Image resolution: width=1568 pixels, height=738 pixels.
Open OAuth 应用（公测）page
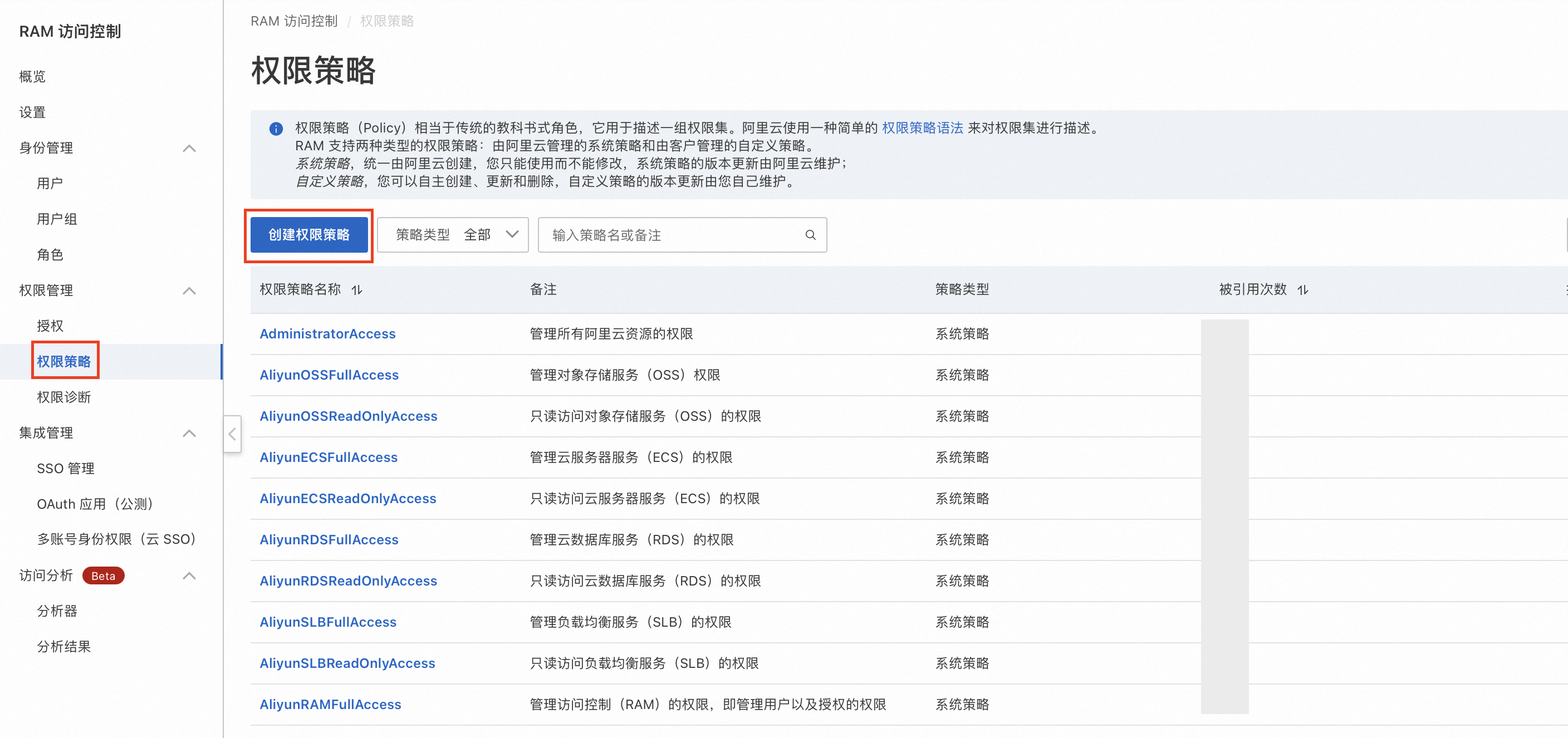coord(97,504)
